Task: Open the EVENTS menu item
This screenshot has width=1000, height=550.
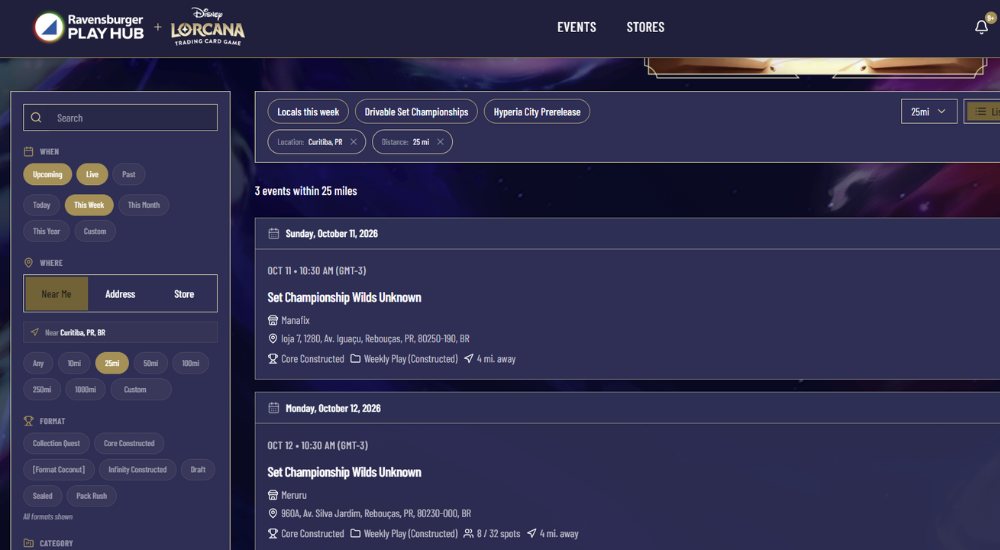Action: coord(577,27)
